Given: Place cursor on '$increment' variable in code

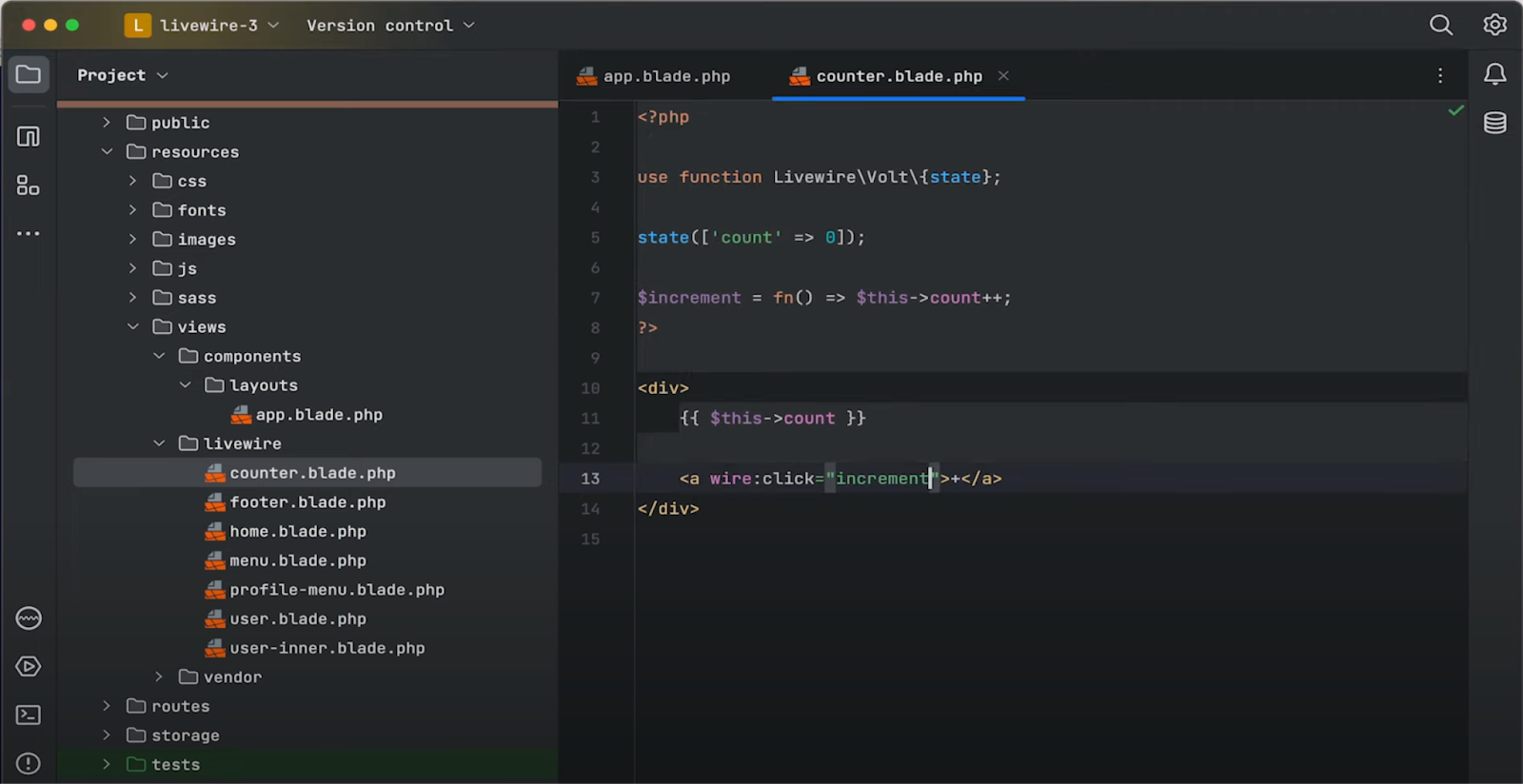Looking at the screenshot, I should click(689, 298).
